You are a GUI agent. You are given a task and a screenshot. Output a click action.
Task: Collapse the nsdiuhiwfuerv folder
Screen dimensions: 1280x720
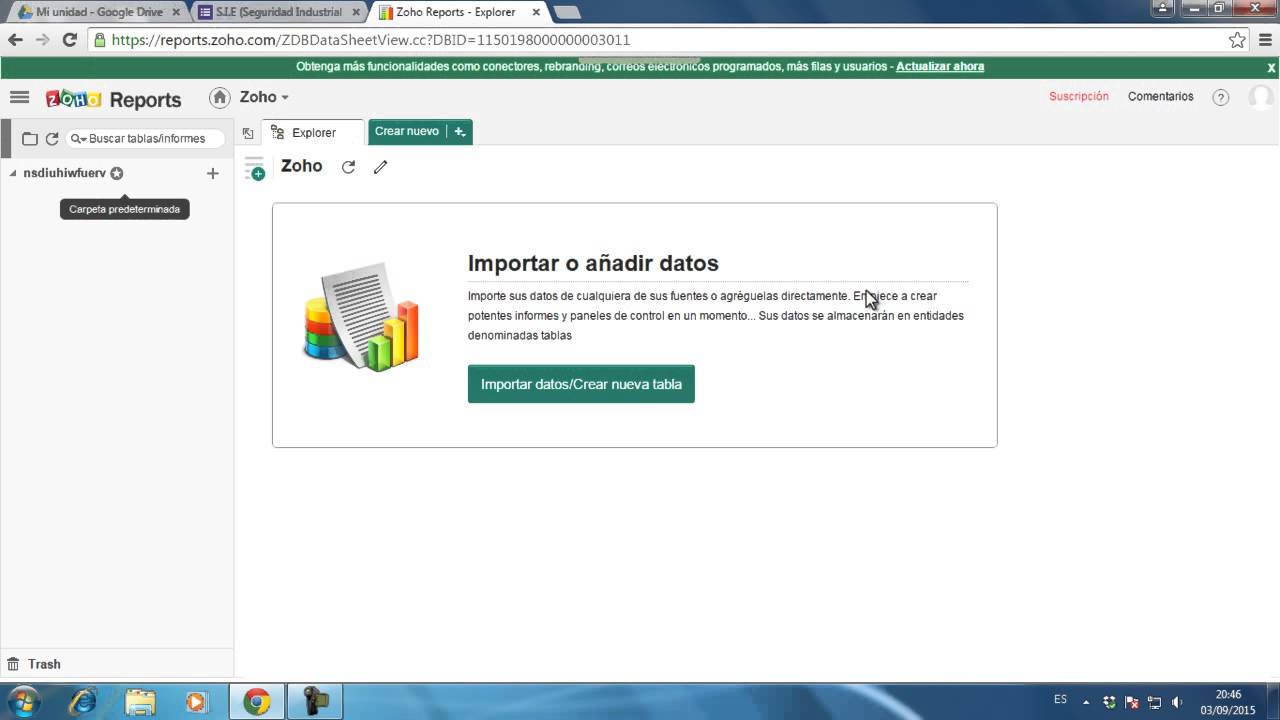(13, 173)
